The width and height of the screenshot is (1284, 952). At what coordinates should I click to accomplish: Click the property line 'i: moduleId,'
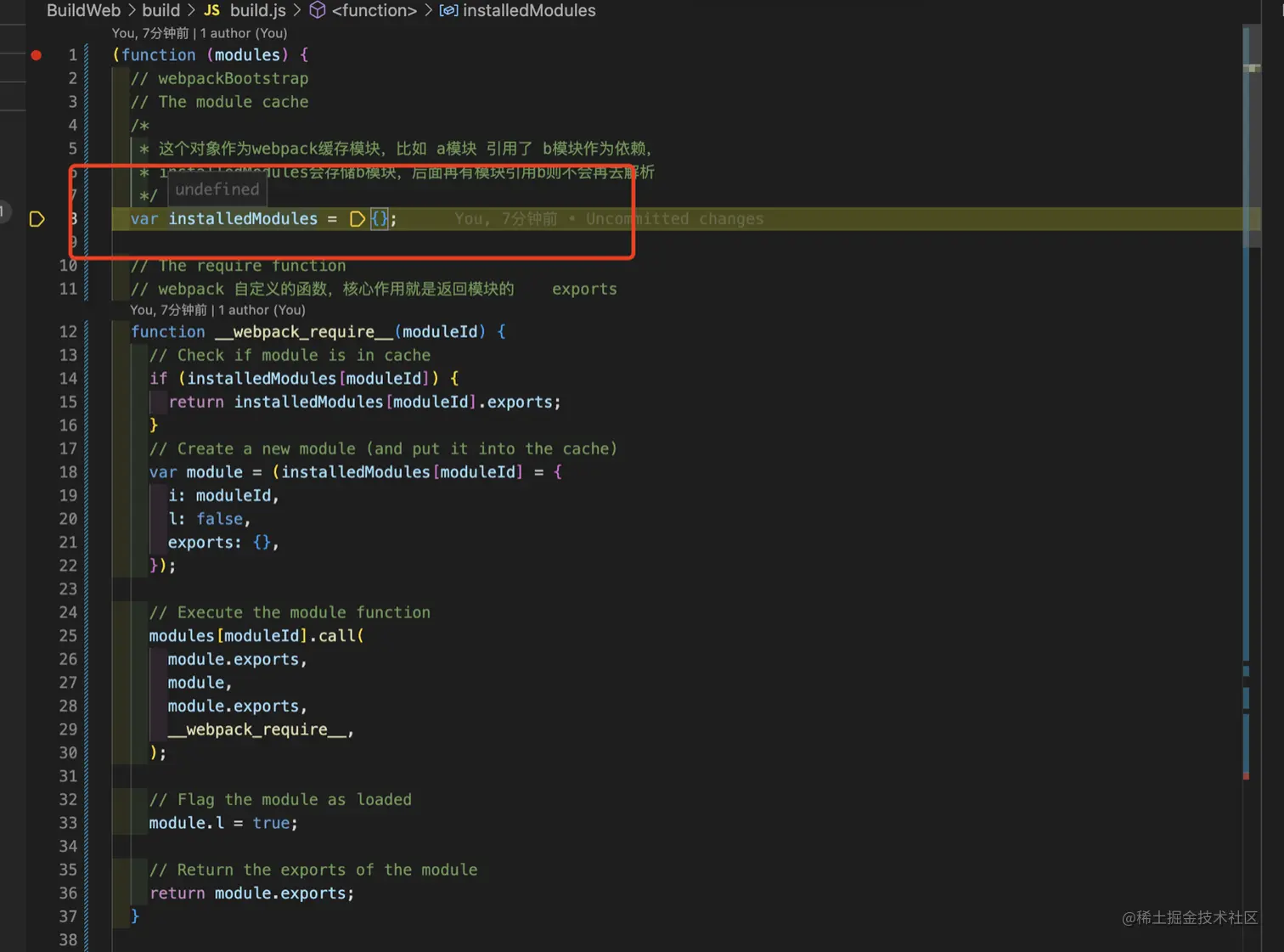coord(223,495)
